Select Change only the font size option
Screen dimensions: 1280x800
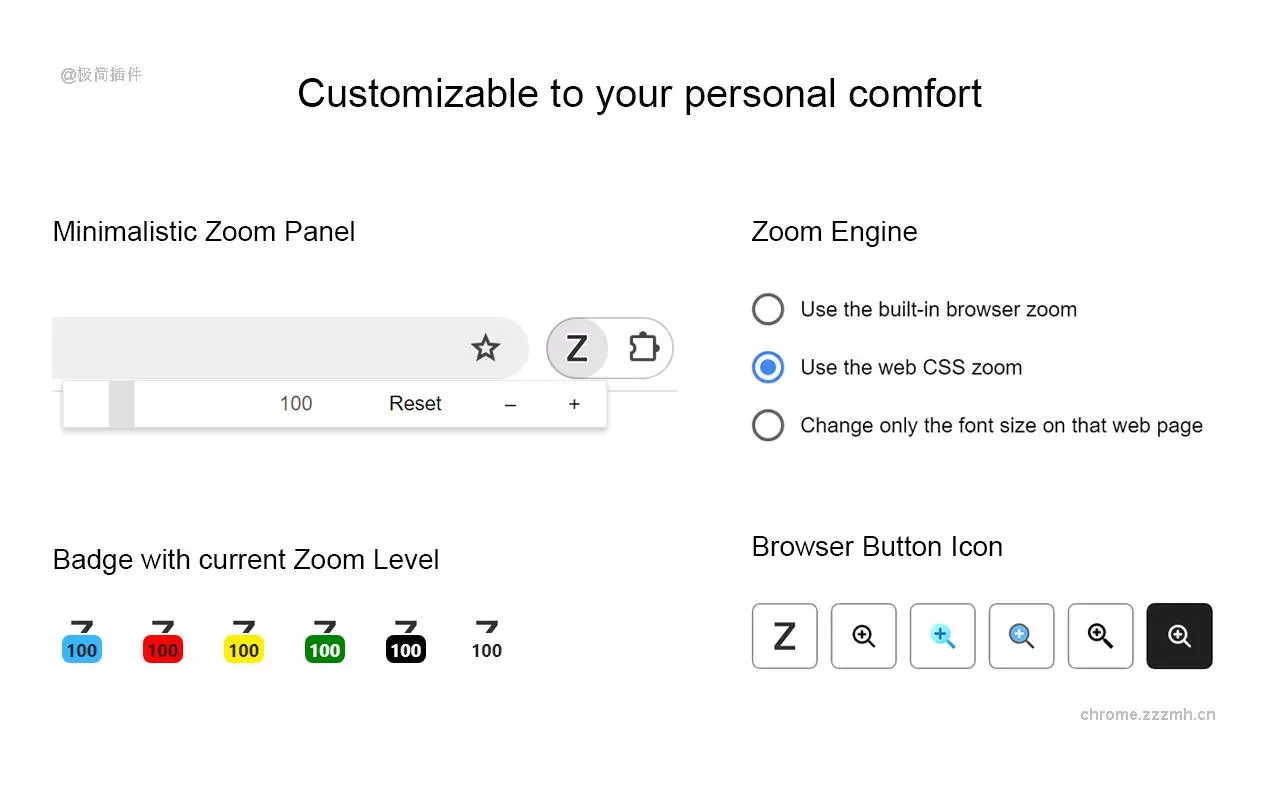pos(768,425)
